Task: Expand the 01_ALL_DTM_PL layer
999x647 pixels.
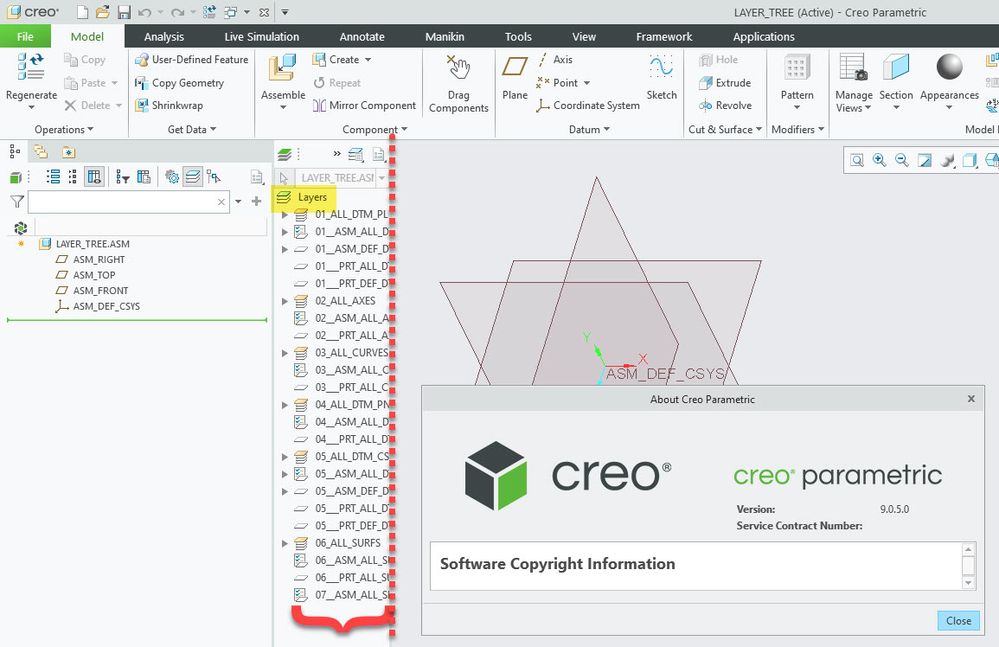Action: (x=285, y=215)
